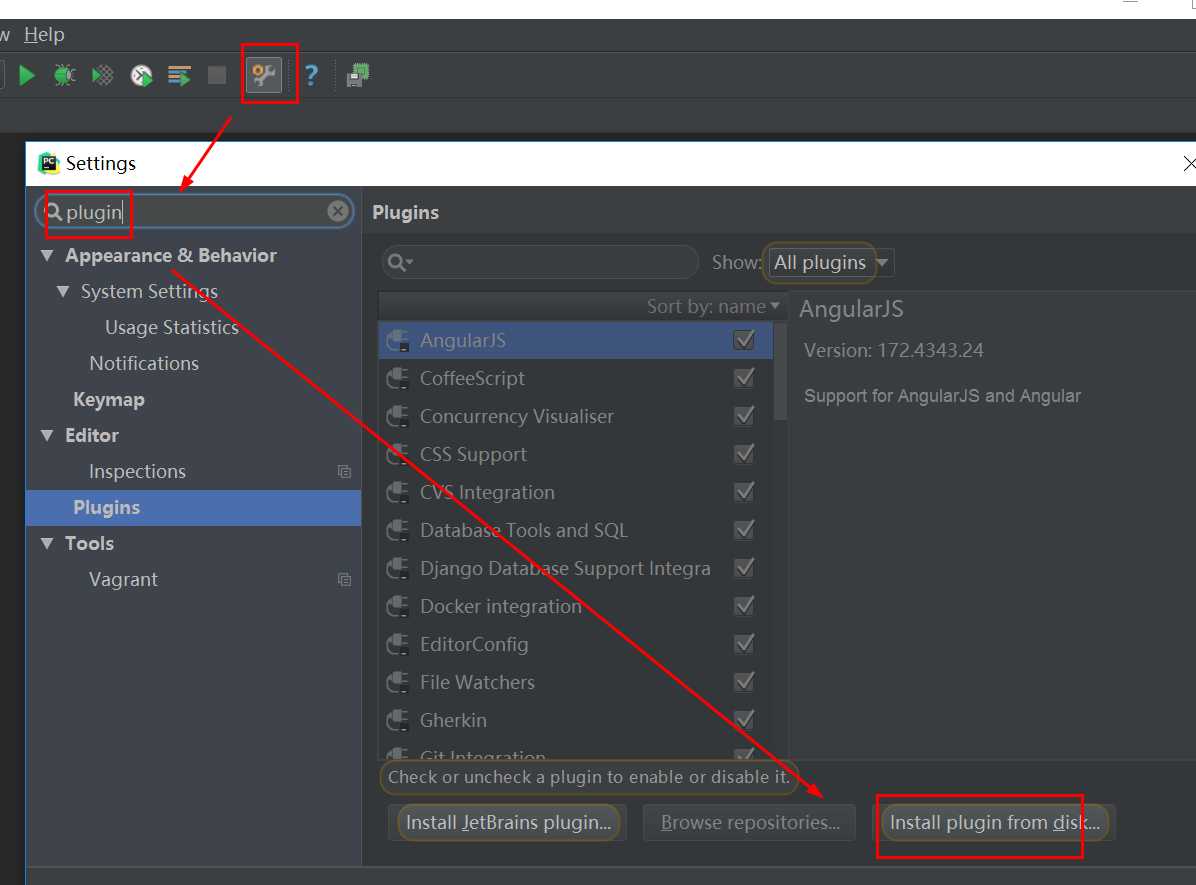Click the EditorConfig plugin icon

397,645
